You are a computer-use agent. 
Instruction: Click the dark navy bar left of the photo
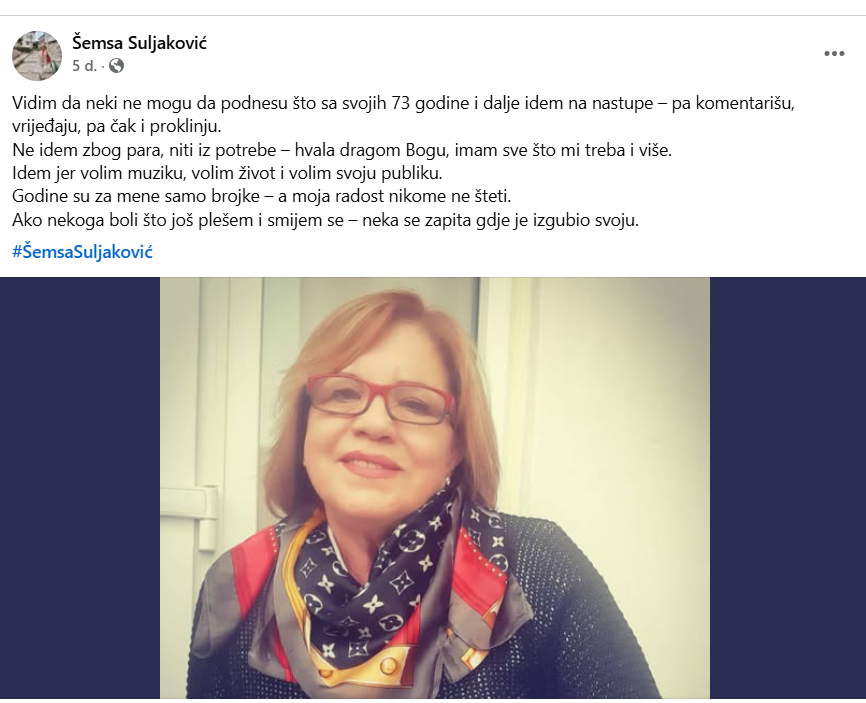(x=80, y=488)
